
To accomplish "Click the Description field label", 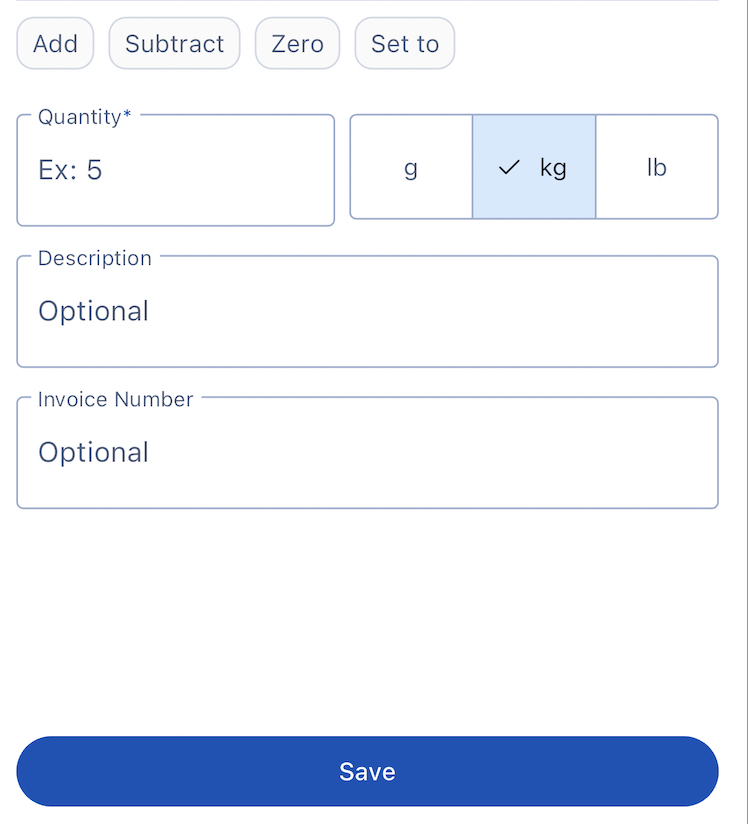I will (95, 258).
